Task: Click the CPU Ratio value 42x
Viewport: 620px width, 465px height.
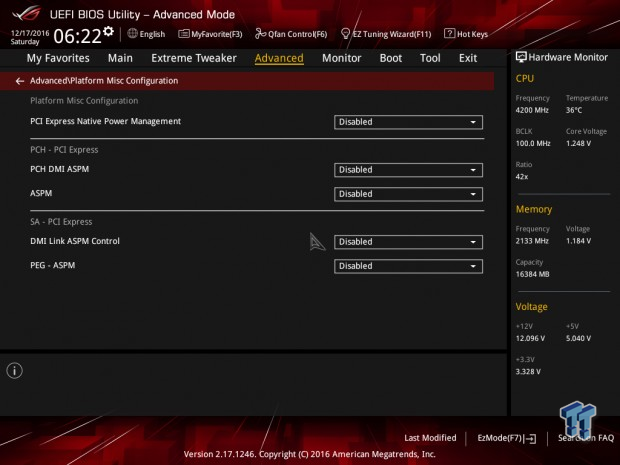Action: click(522, 177)
